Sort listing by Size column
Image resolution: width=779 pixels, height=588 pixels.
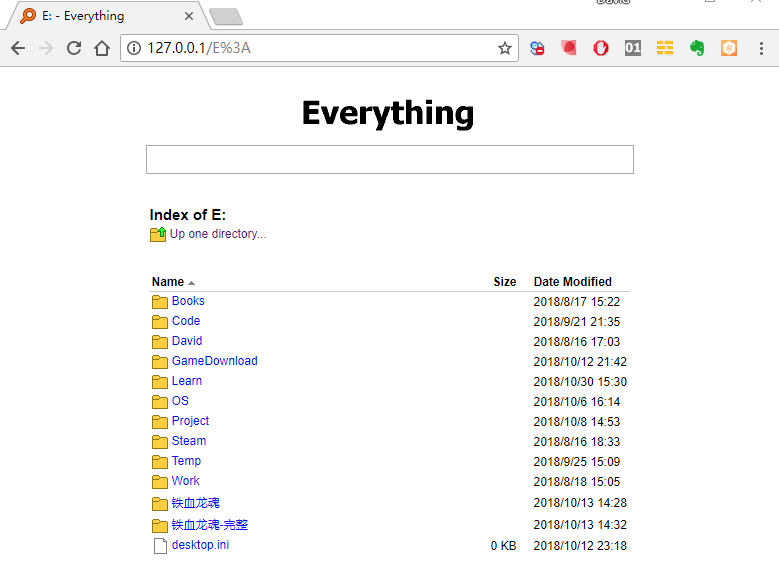tap(504, 282)
